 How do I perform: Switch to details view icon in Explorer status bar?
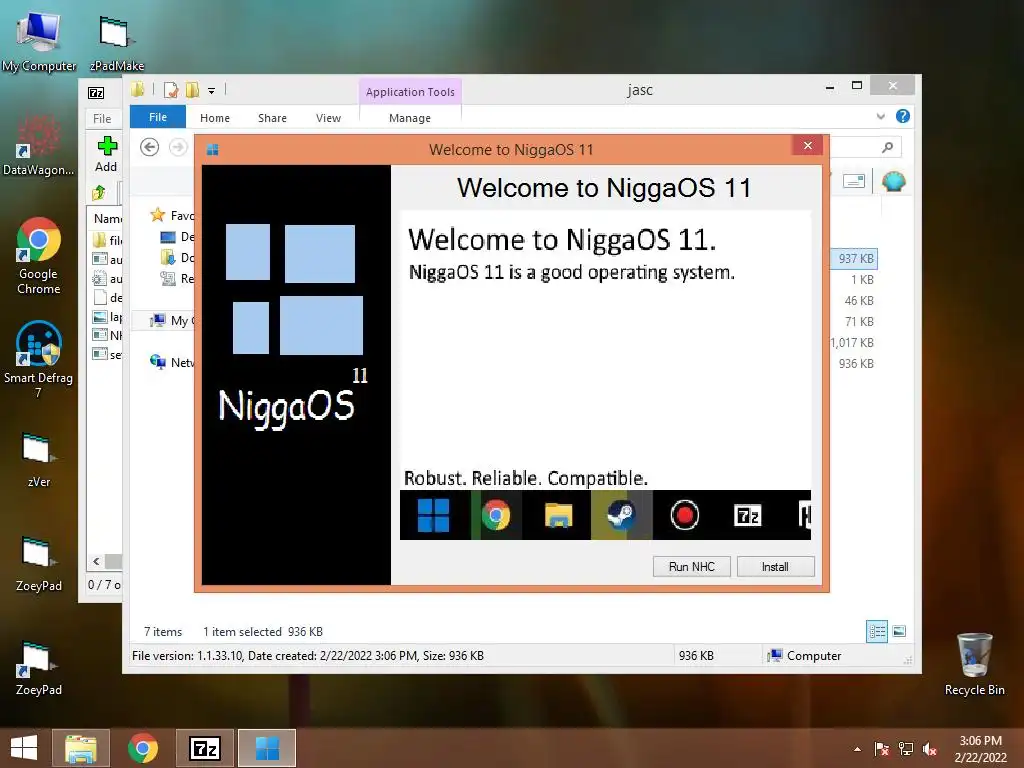pos(877,632)
